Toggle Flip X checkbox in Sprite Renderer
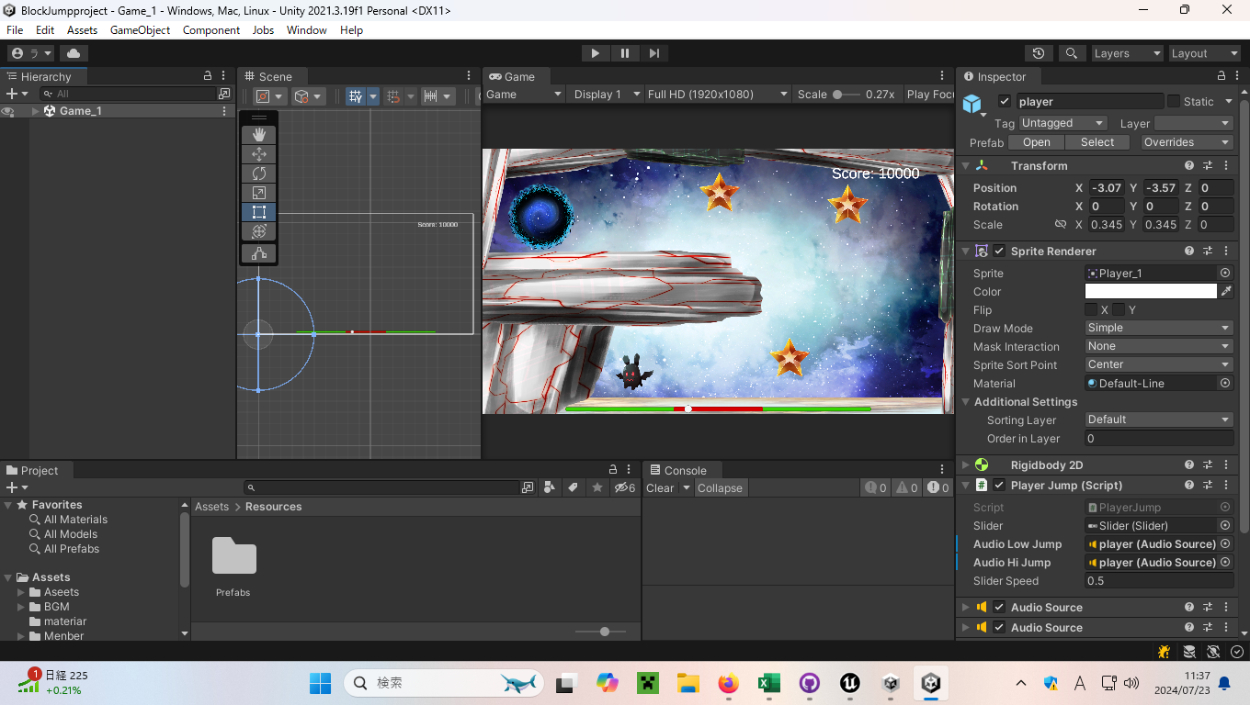 click(1091, 310)
